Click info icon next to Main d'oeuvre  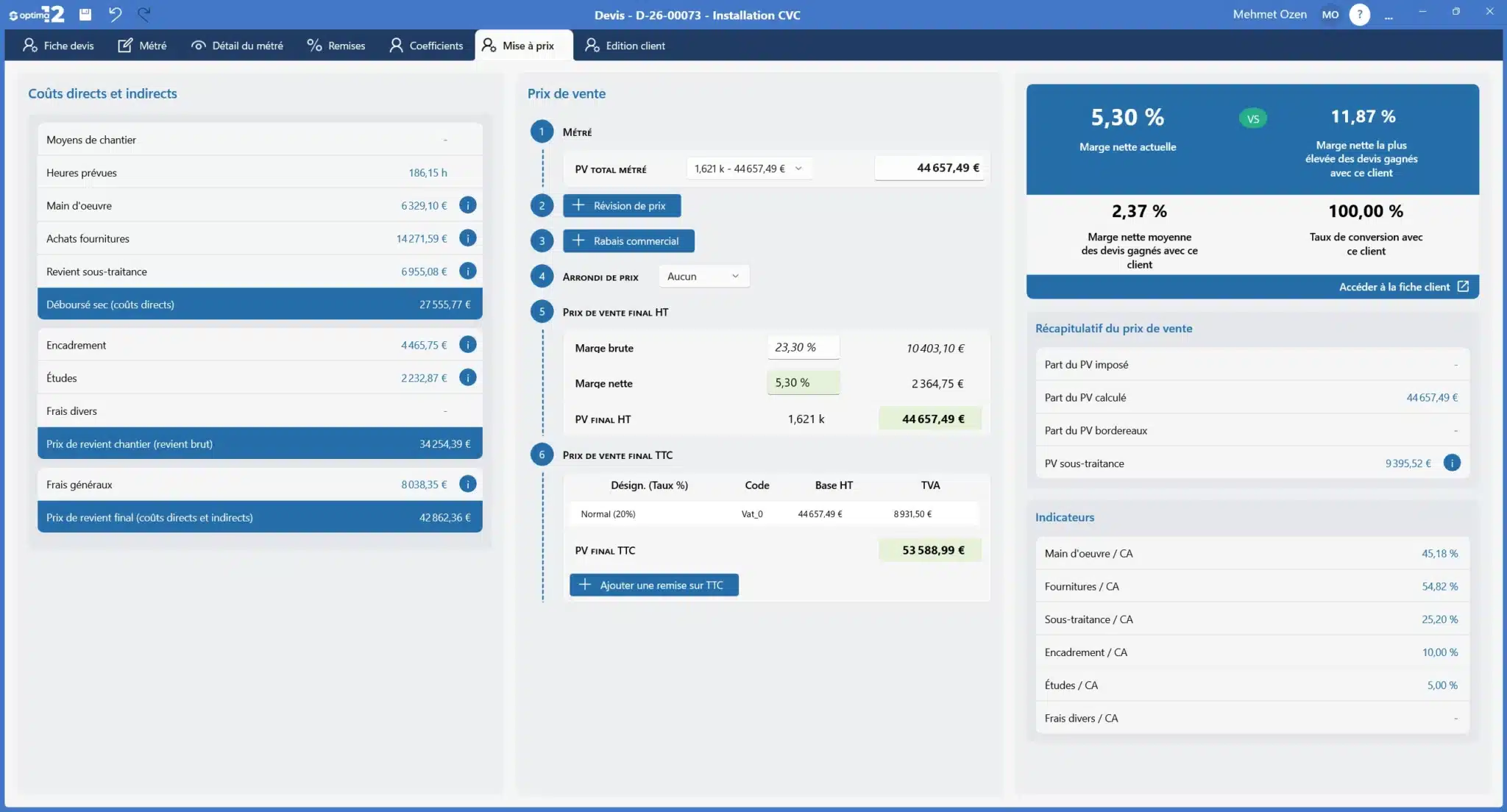[x=467, y=205]
